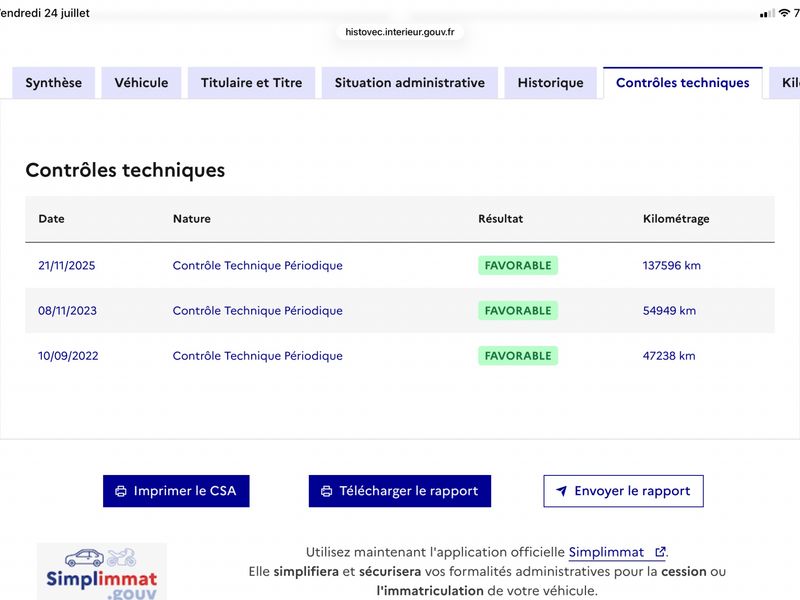Click the Nature column header

click(192, 219)
